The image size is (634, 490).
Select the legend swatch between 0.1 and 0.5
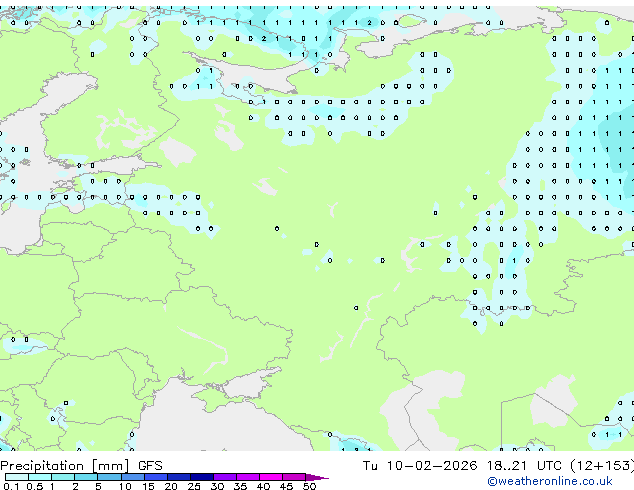click(x=17, y=477)
